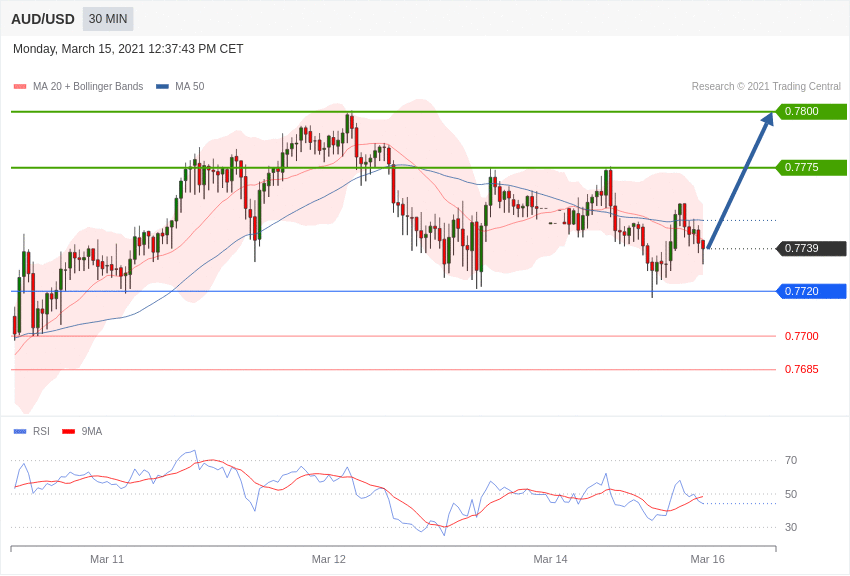Click the 0.7720 blue pivot label
The height and width of the screenshot is (576, 850).
click(812, 292)
